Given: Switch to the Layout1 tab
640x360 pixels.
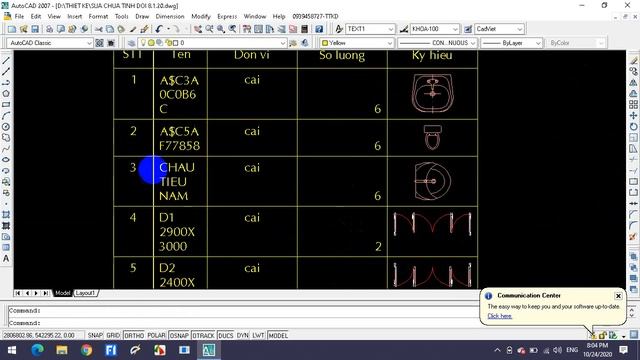Looking at the screenshot, I should coord(85,293).
